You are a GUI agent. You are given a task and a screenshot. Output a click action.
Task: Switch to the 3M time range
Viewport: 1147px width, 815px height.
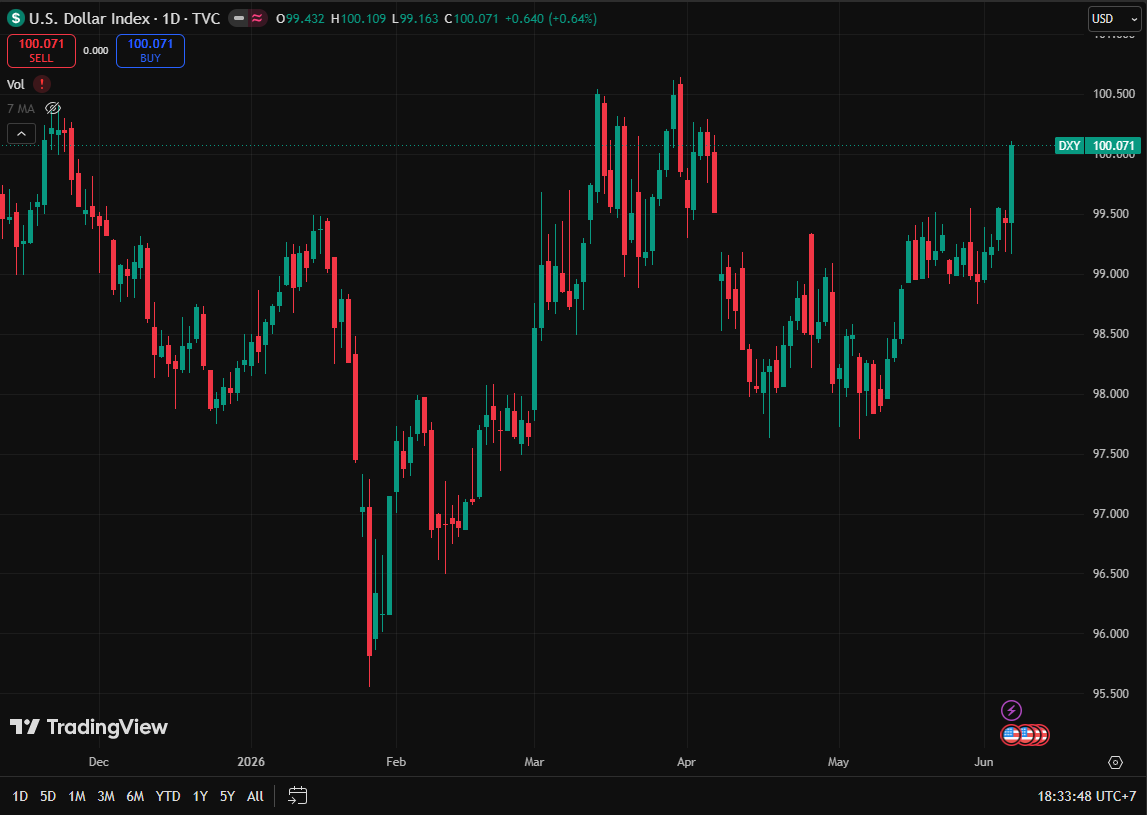point(106,796)
